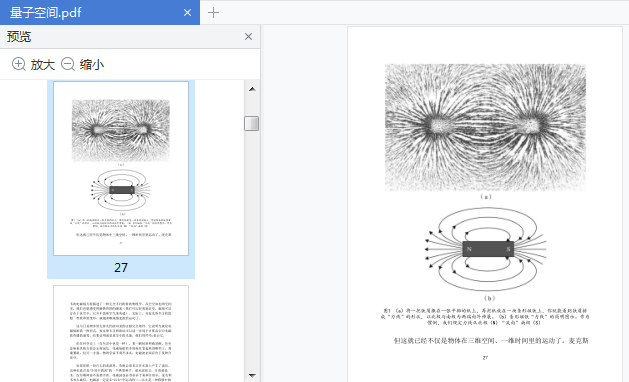Click the zoom in magnifier icon
Image resolution: width=629 pixels, height=382 pixels.
[18, 64]
